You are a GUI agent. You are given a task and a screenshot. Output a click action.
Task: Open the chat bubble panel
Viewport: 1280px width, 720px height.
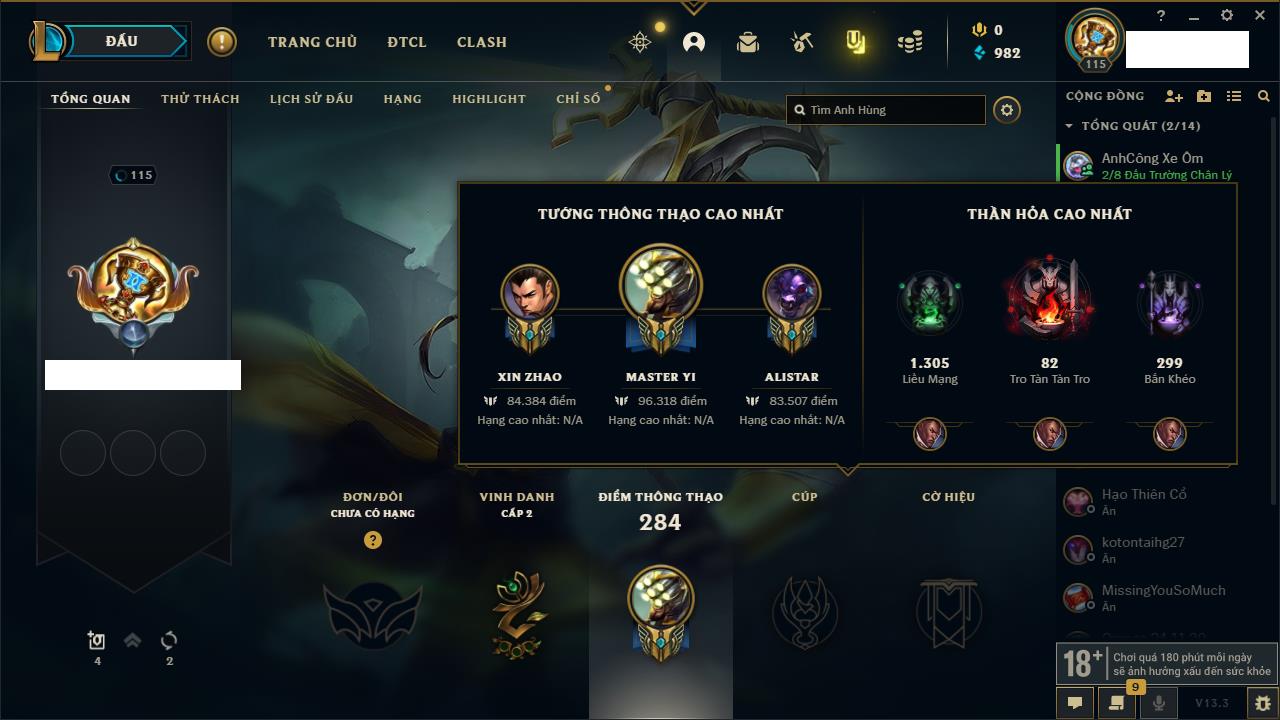pos(1075,703)
